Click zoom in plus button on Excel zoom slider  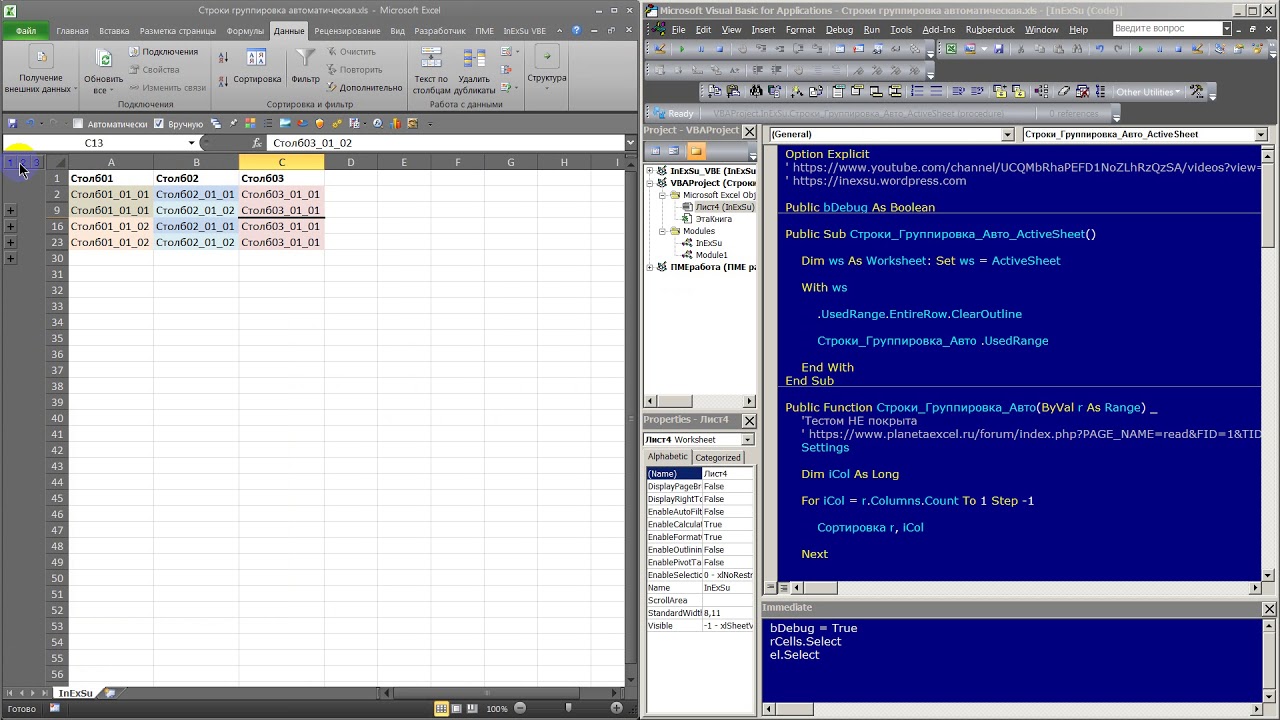pyautogui.click(x=616, y=708)
